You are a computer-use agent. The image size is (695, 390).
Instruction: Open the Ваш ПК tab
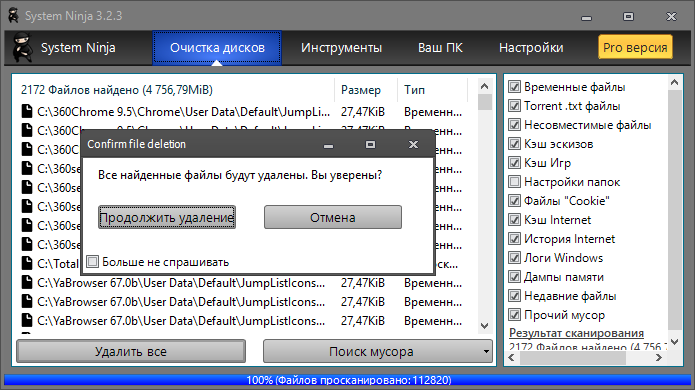(440, 47)
